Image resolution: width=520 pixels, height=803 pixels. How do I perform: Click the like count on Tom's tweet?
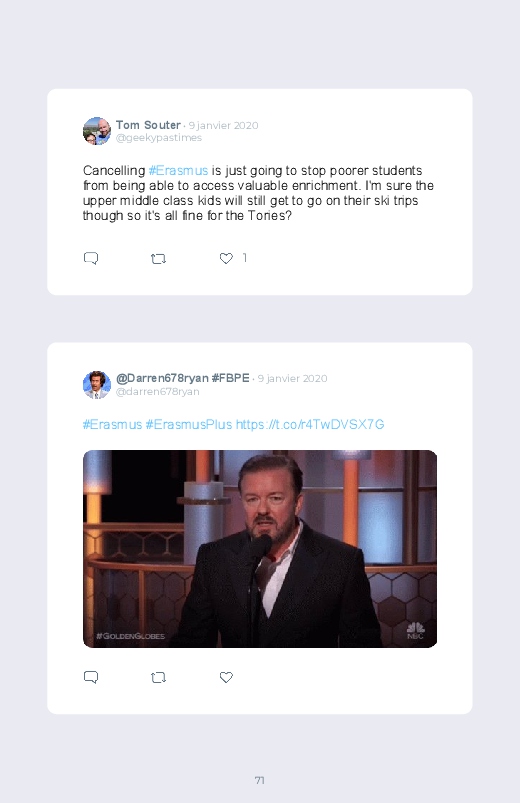(x=244, y=258)
